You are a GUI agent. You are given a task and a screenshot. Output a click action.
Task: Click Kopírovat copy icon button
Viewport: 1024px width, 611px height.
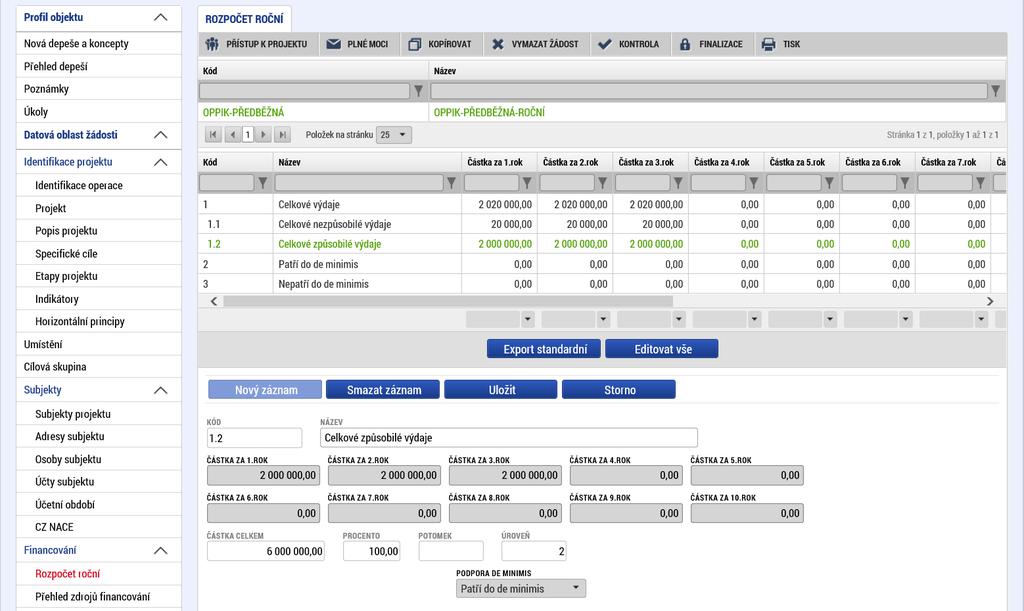point(440,44)
